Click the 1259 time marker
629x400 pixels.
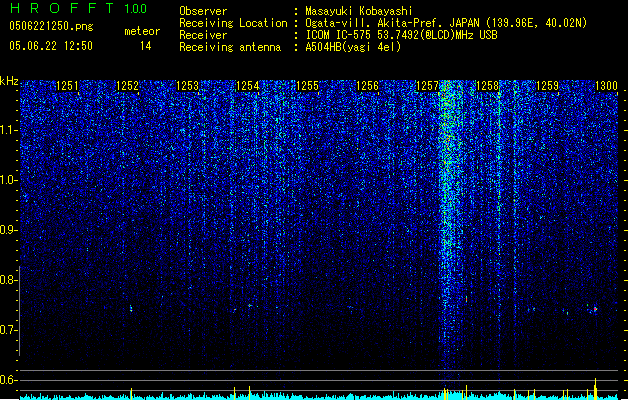[547, 86]
